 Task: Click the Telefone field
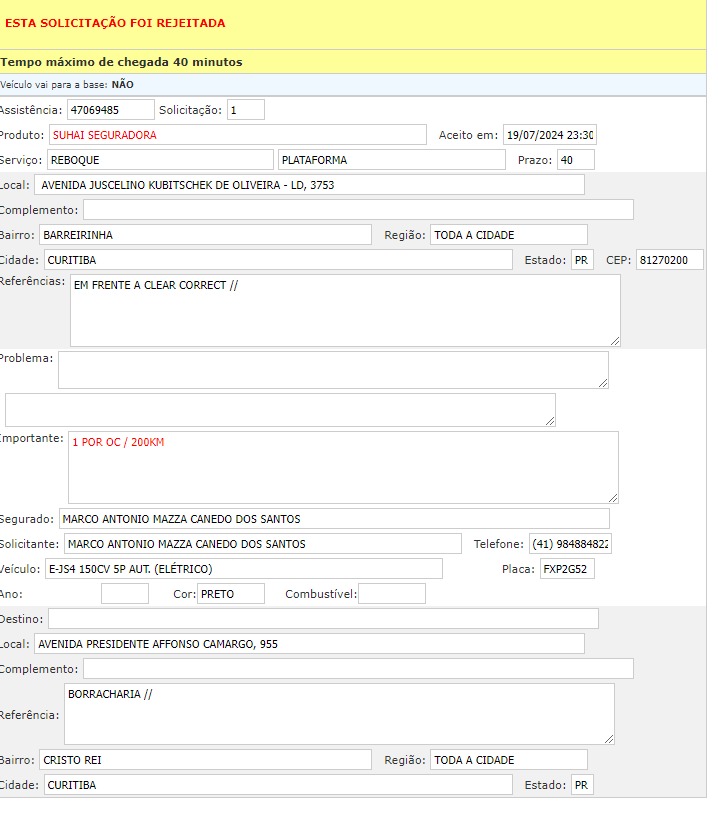570,544
